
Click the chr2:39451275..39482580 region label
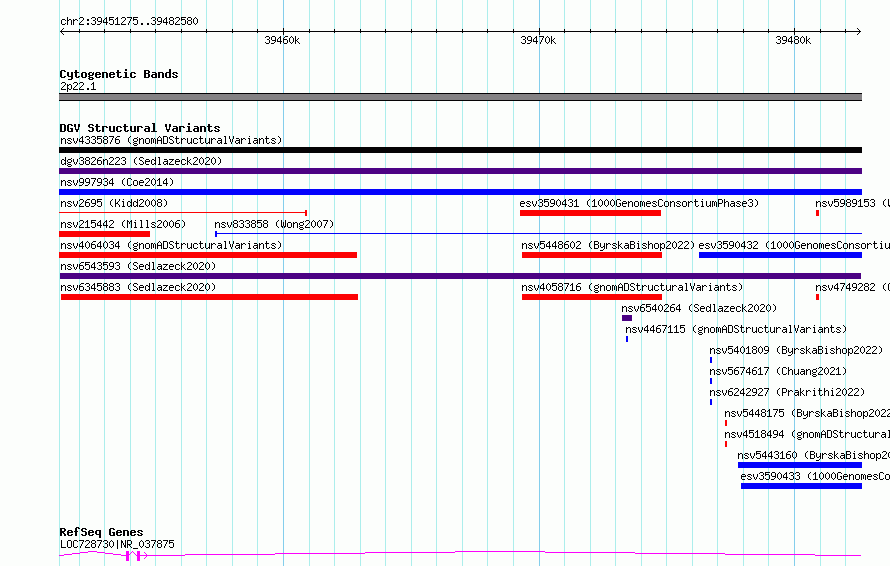point(129,22)
